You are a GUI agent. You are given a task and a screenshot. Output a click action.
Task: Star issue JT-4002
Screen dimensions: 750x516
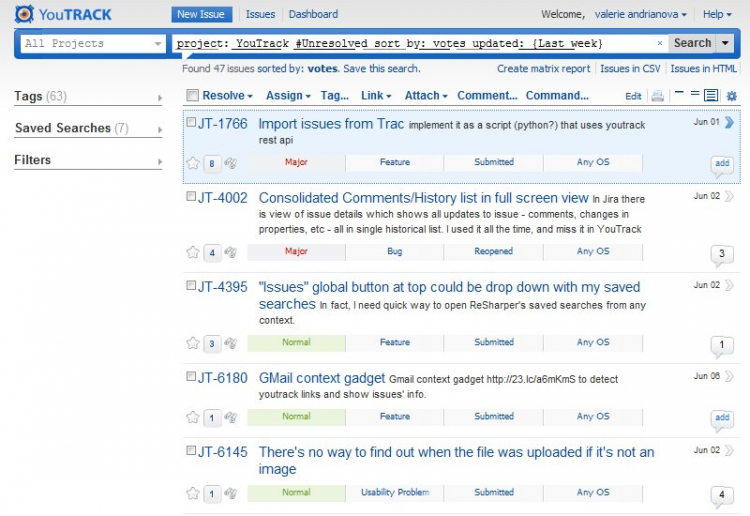[x=193, y=252]
